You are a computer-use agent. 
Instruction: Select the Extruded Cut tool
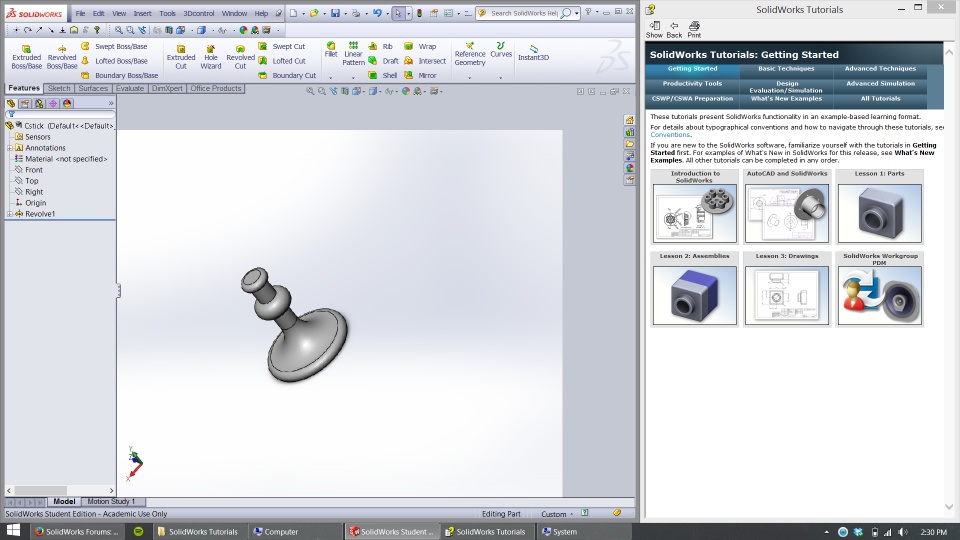[181, 57]
